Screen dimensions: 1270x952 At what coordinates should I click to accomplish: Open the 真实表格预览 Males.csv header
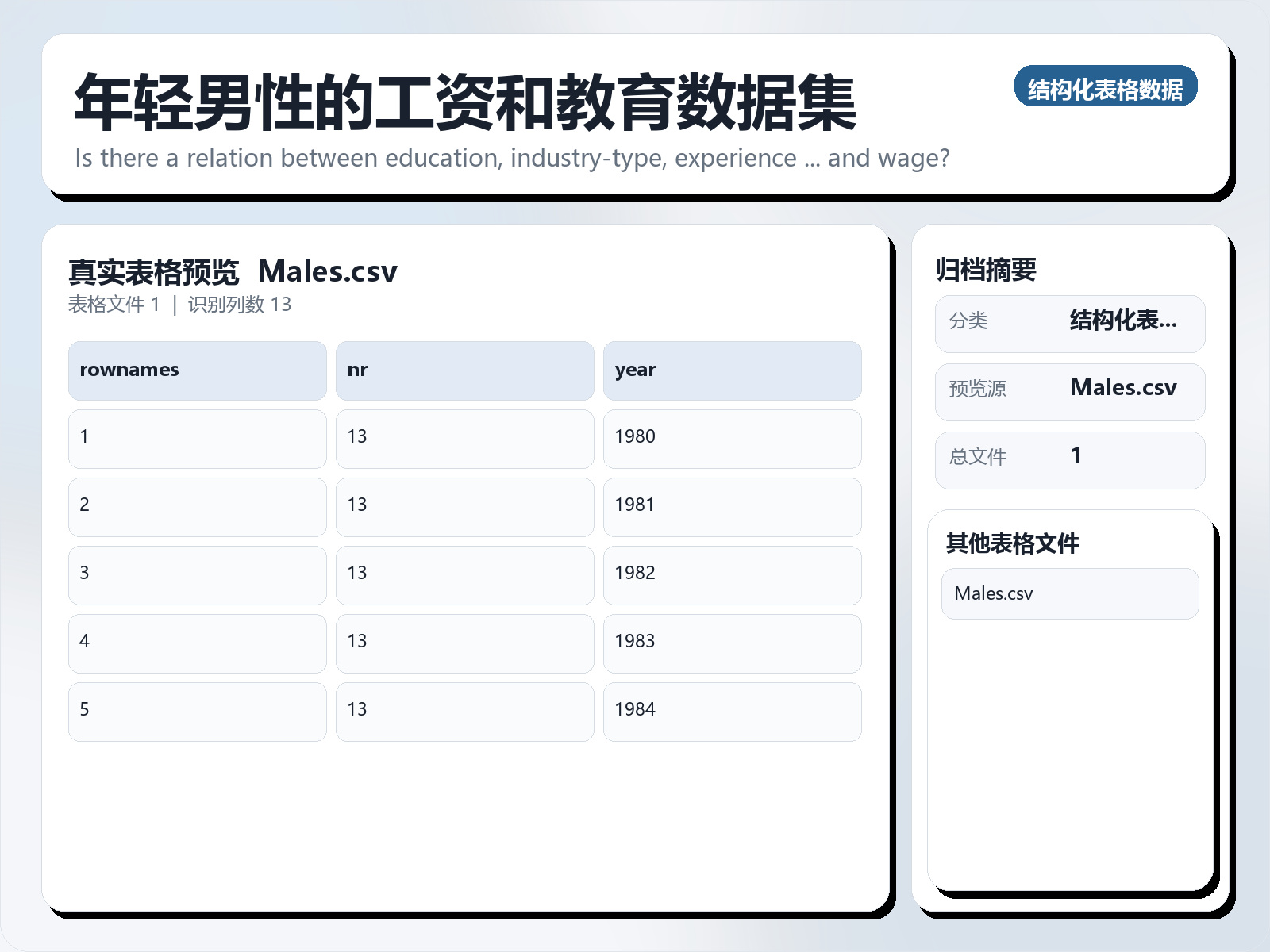click(x=233, y=271)
